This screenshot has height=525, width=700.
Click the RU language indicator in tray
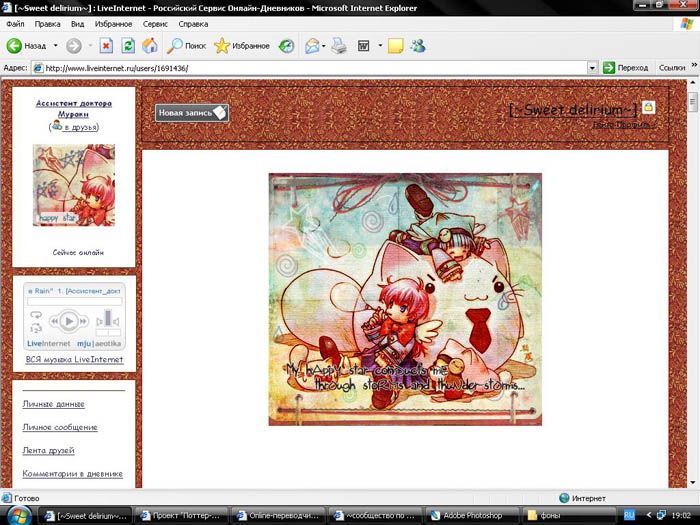pos(629,515)
